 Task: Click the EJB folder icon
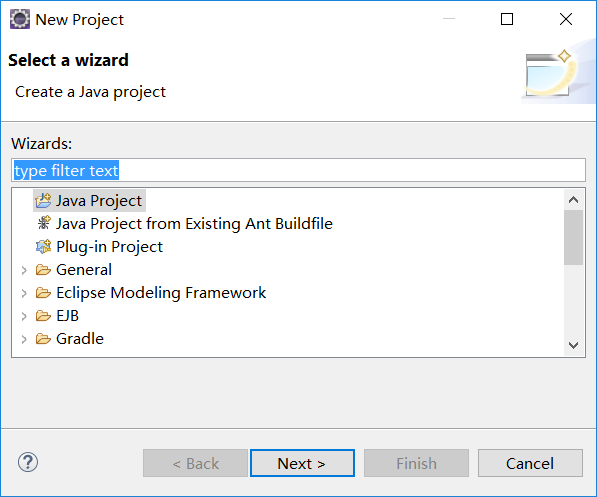tap(43, 316)
